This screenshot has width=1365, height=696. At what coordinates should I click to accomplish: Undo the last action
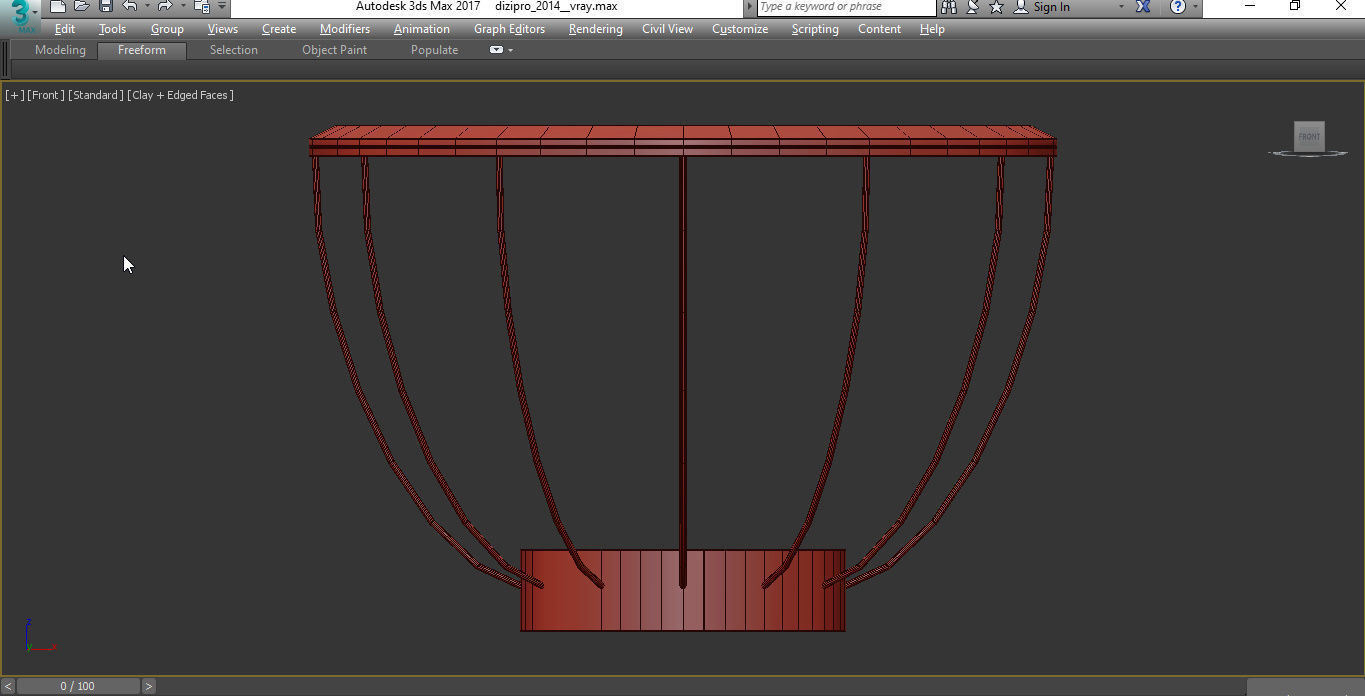pos(129,7)
